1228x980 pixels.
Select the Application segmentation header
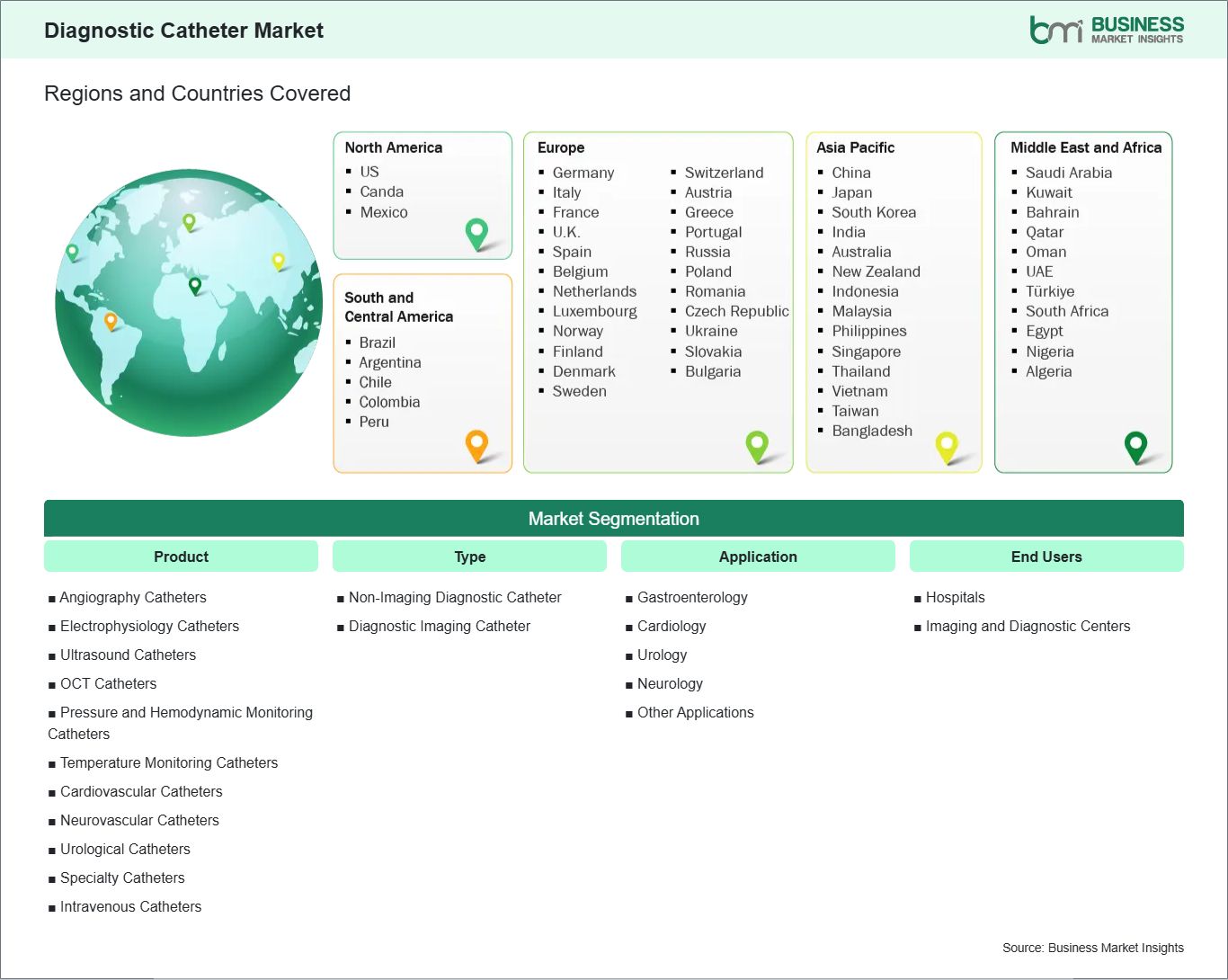pos(758,557)
